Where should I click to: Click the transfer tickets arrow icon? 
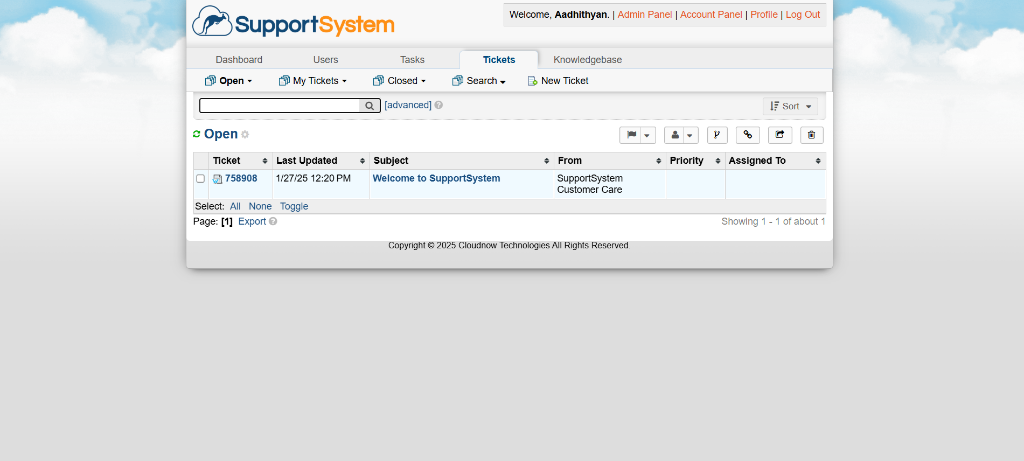coord(780,135)
